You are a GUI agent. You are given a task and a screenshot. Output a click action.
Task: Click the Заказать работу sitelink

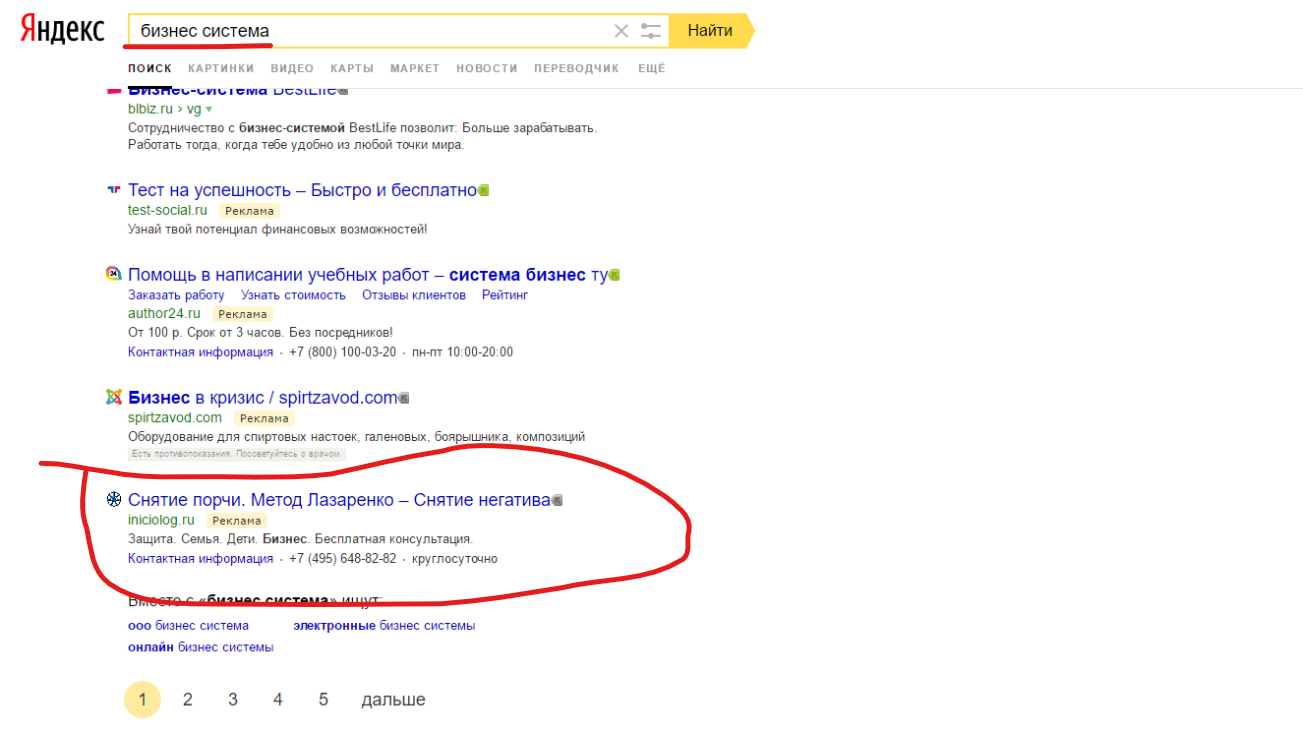176,295
